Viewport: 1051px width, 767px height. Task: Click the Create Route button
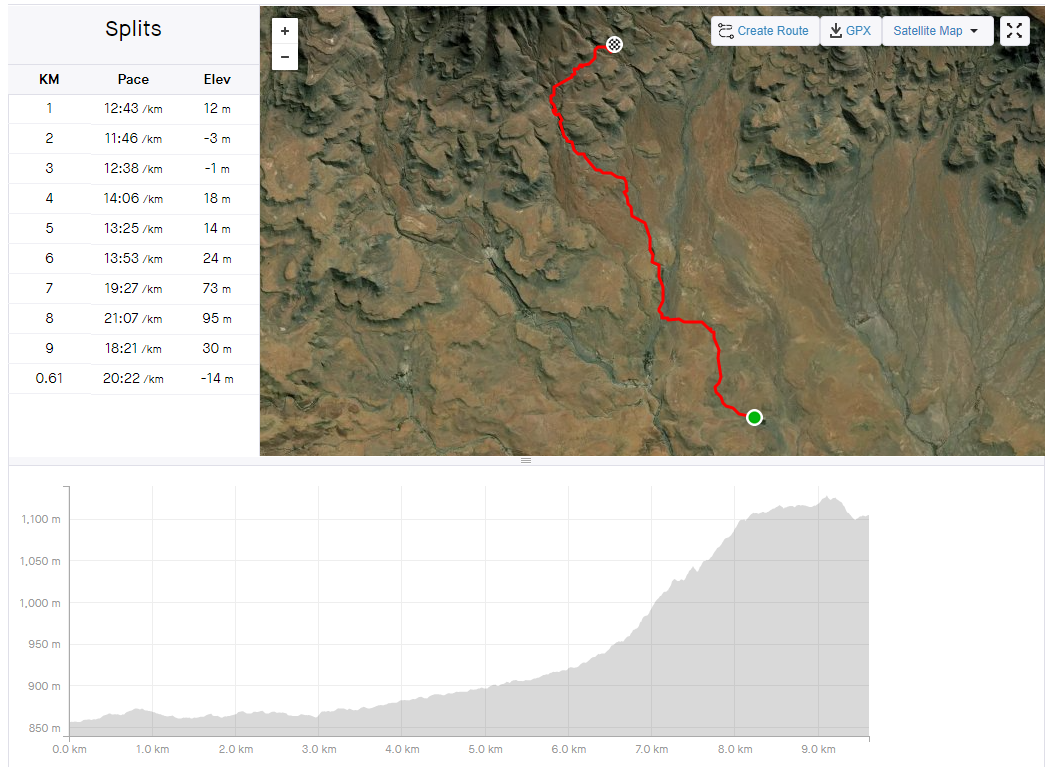click(765, 31)
